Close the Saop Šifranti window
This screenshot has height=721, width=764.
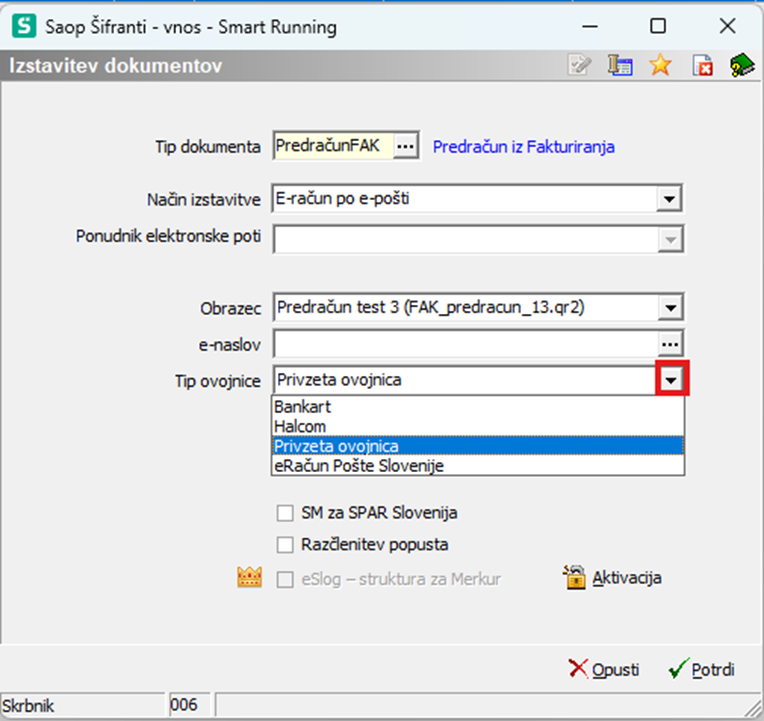(727, 26)
